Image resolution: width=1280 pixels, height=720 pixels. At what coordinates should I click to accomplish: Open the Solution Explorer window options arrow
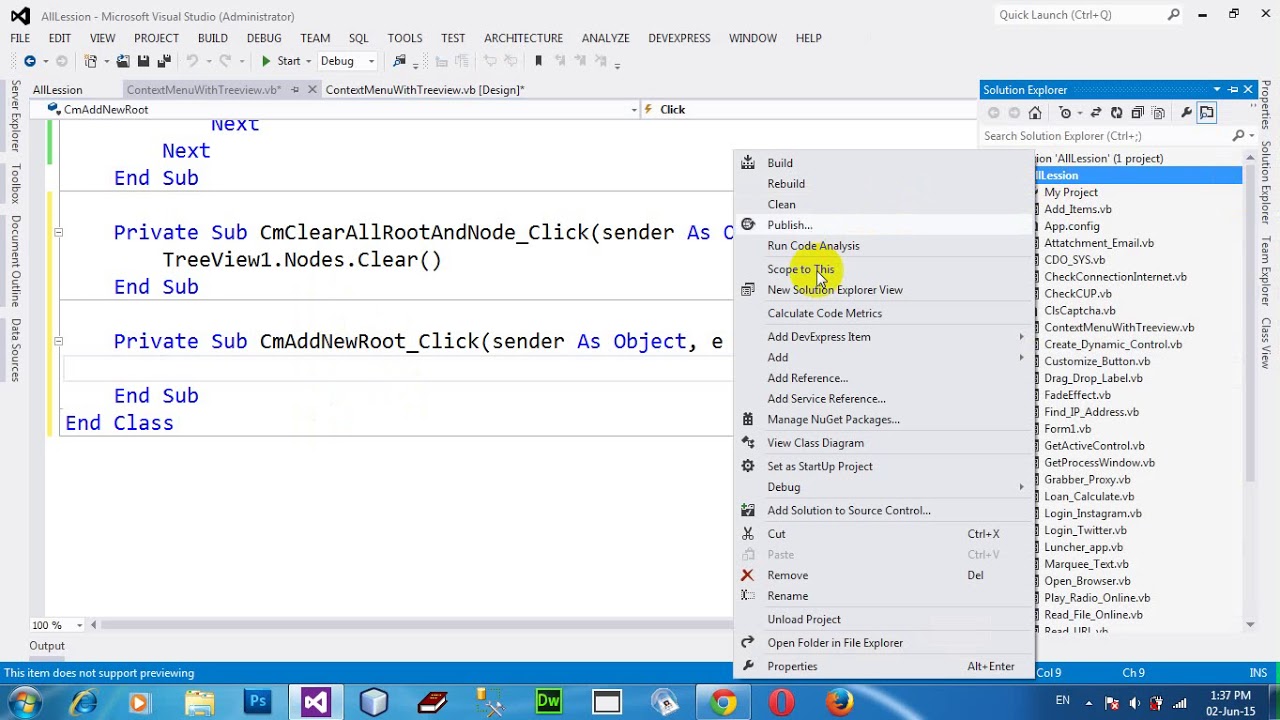[x=1217, y=90]
